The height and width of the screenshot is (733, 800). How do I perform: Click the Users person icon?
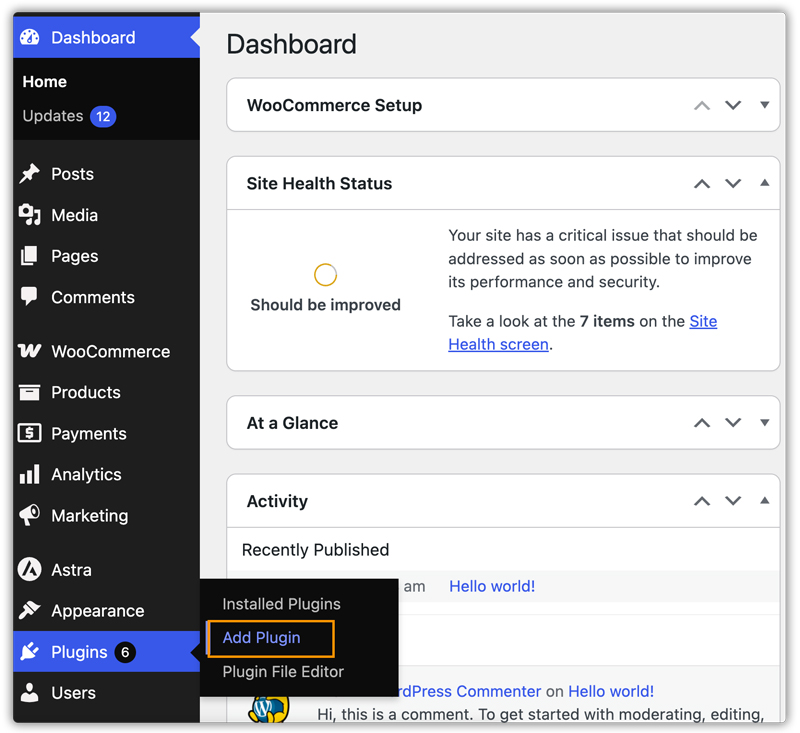click(x=30, y=692)
